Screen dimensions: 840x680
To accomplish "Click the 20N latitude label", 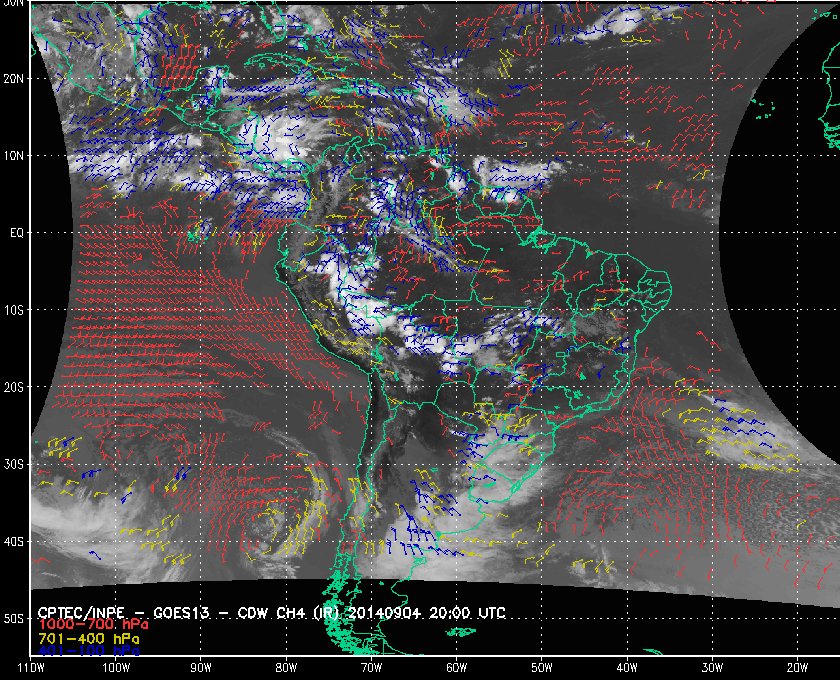I will (13, 78).
